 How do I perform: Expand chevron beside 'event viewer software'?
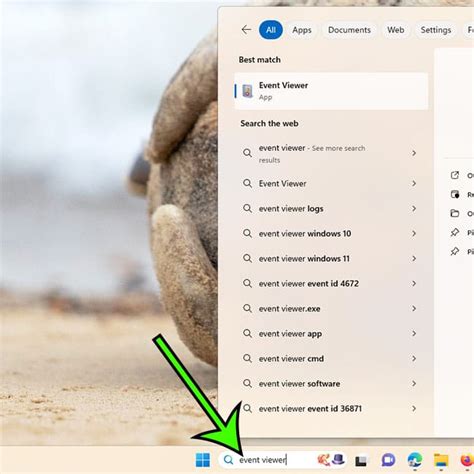[x=414, y=384]
